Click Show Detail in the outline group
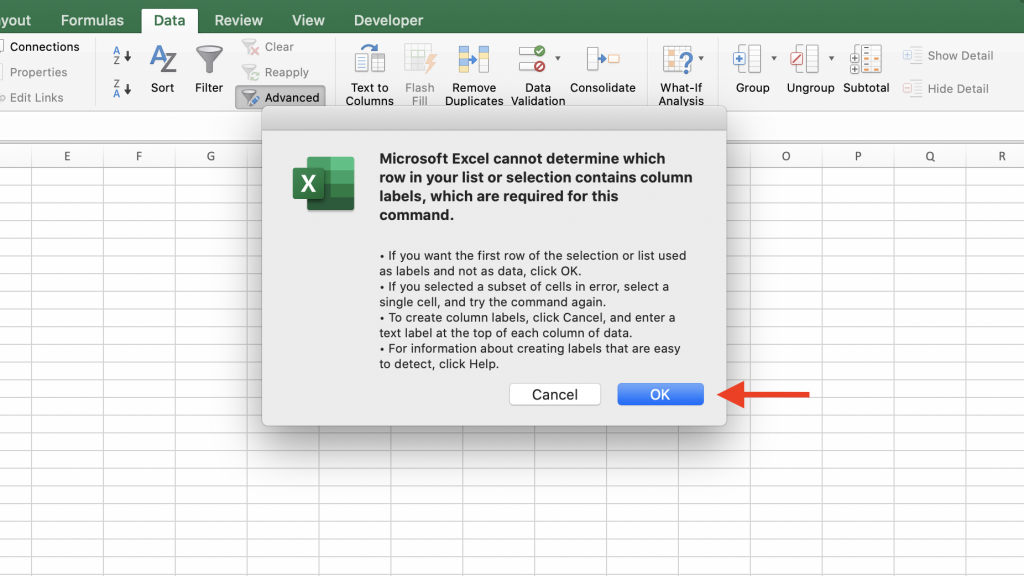Screen dimensions: 1024x576 tap(948, 56)
